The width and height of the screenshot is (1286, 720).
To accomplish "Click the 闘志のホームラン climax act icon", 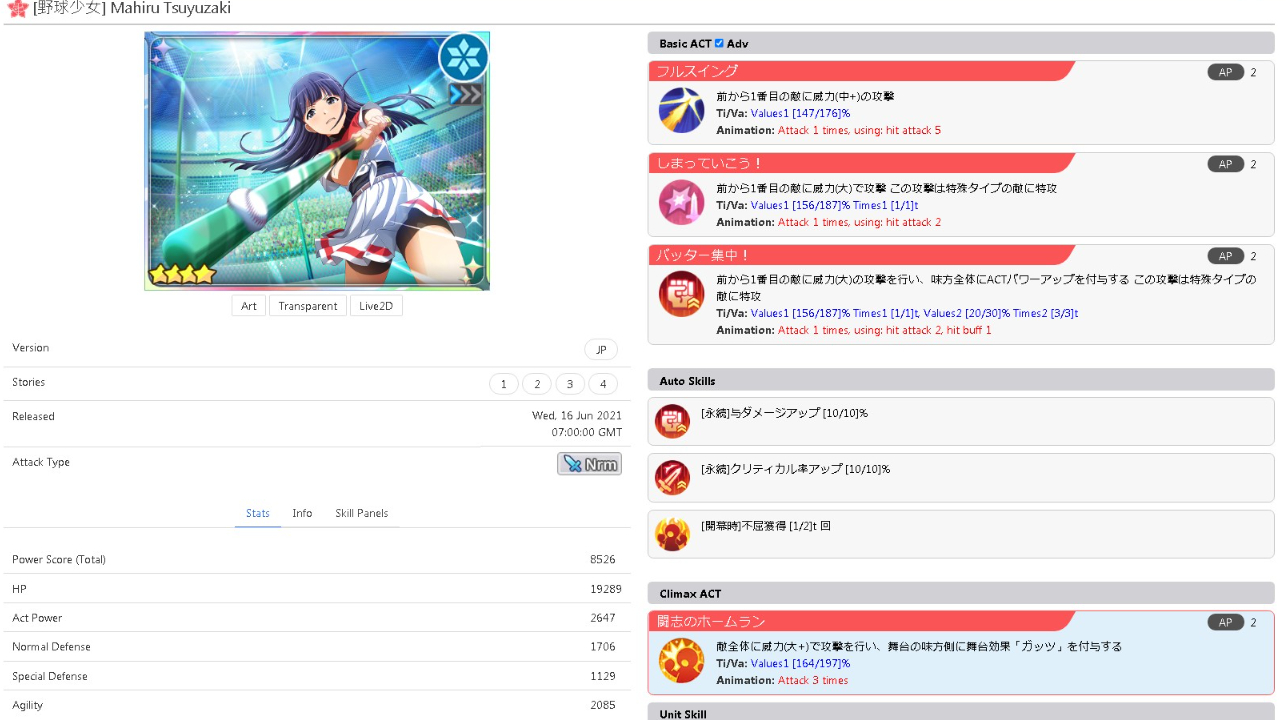I will [681, 660].
